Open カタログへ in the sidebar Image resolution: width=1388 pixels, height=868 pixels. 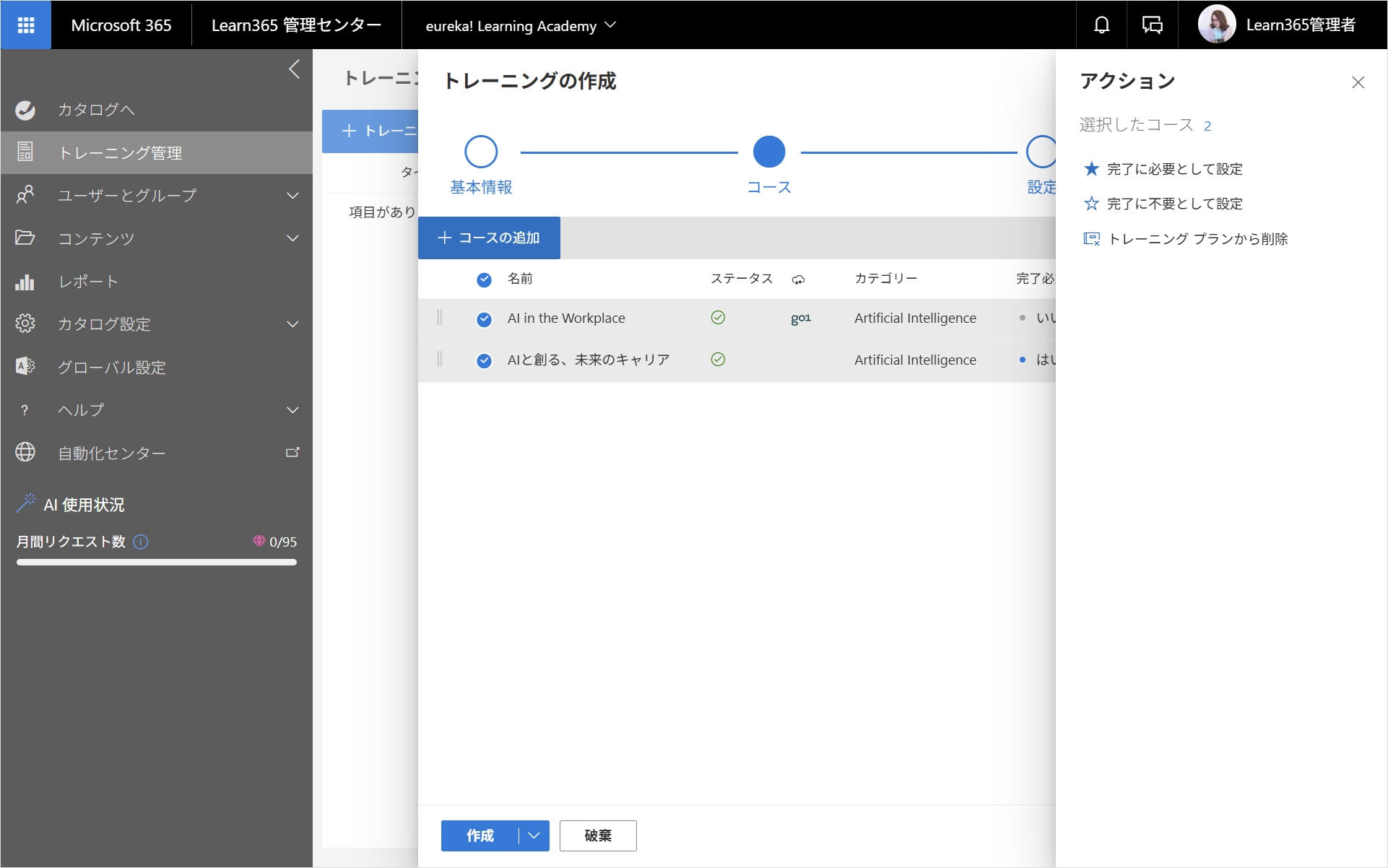pyautogui.click(x=157, y=110)
